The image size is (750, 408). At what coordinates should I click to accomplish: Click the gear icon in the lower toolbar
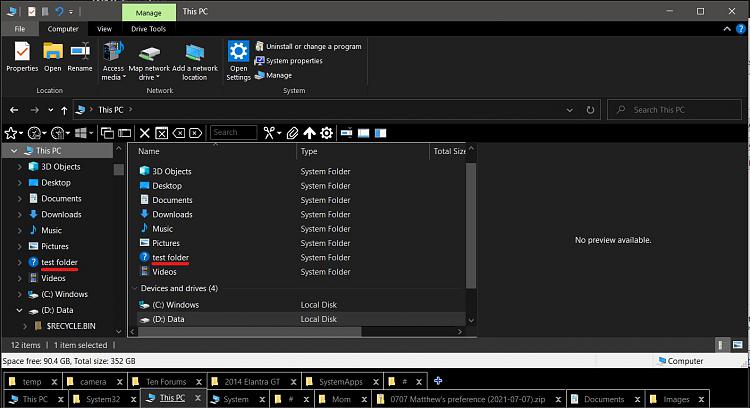[x=327, y=132]
